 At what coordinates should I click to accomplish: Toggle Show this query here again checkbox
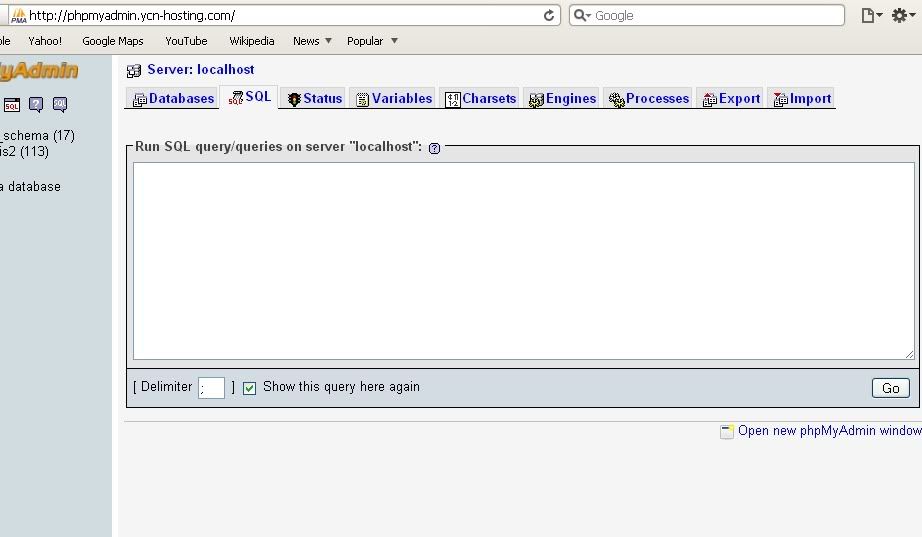(249, 388)
